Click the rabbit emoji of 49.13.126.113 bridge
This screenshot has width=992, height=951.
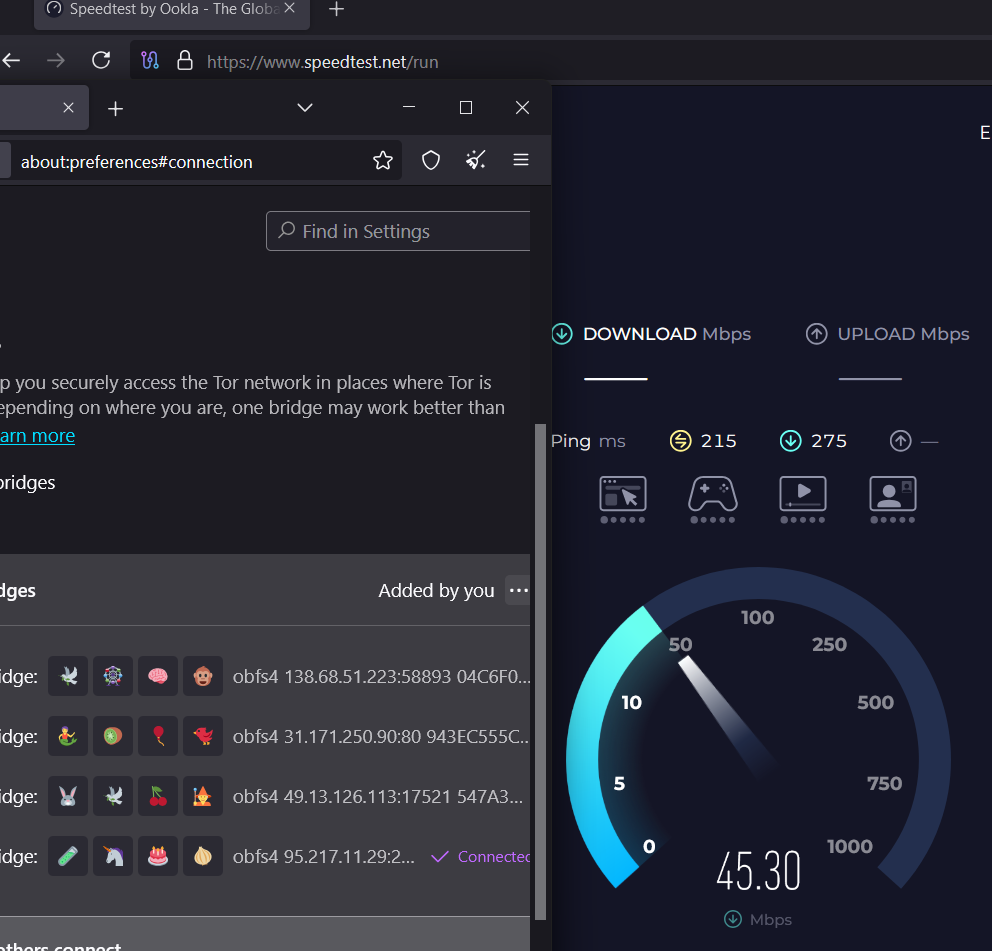tap(68, 796)
